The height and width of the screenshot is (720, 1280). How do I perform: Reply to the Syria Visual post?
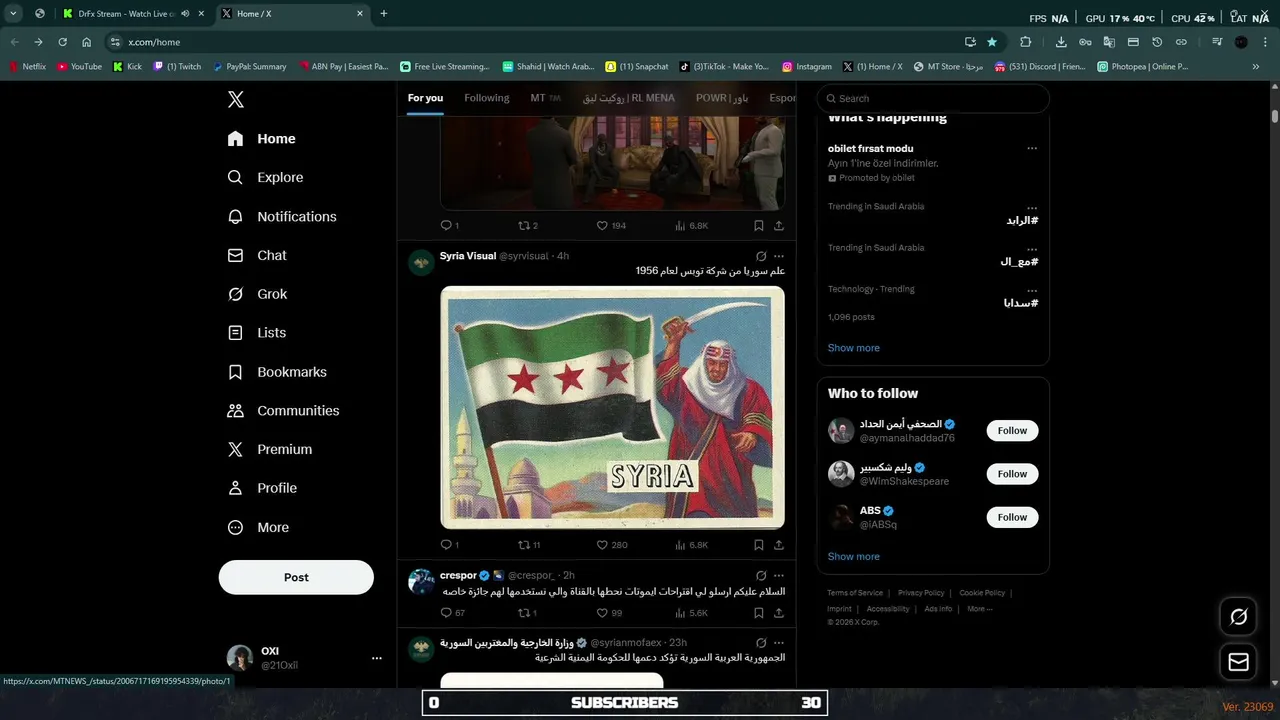(x=450, y=545)
